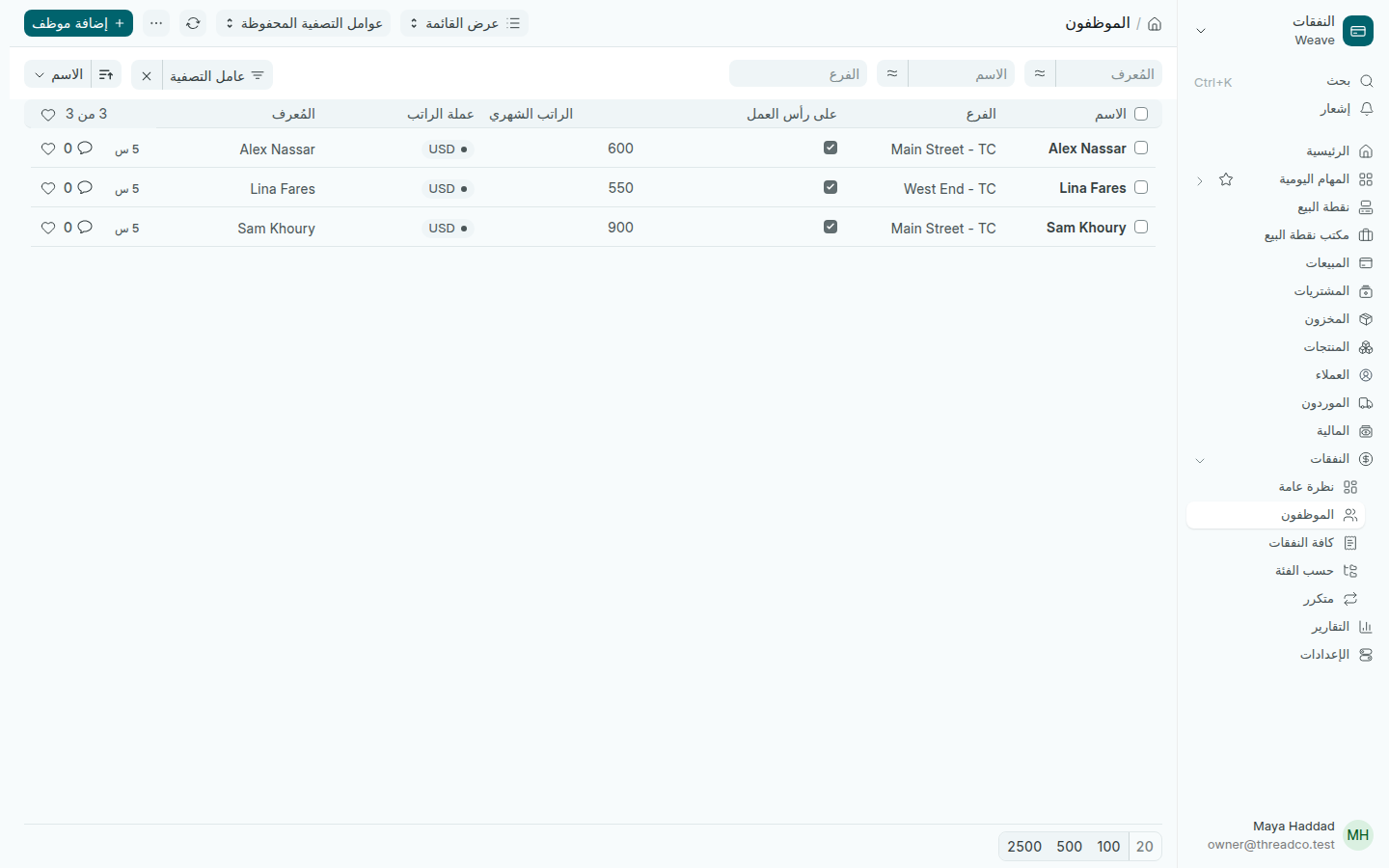Image resolution: width=1389 pixels, height=868 pixels.
Task: Click the refresh list icon
Action: pyautogui.click(x=193, y=23)
